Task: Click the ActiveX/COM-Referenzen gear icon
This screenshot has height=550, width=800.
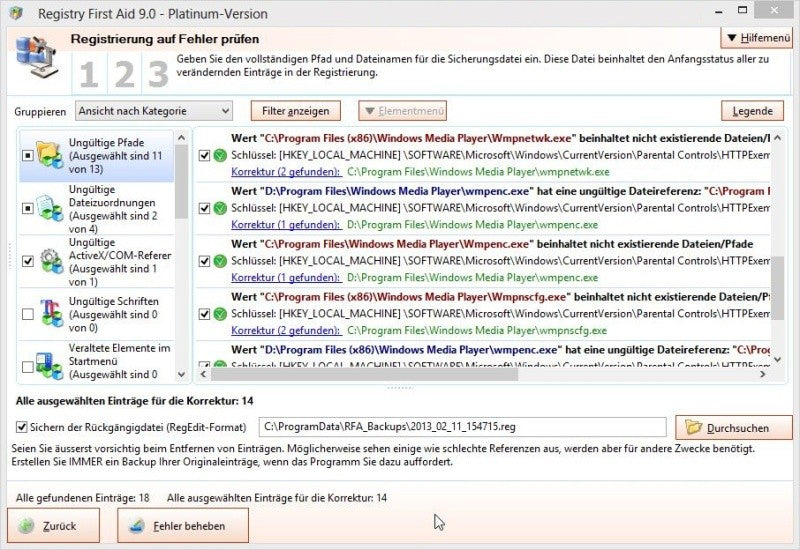Action: pyautogui.click(x=51, y=261)
